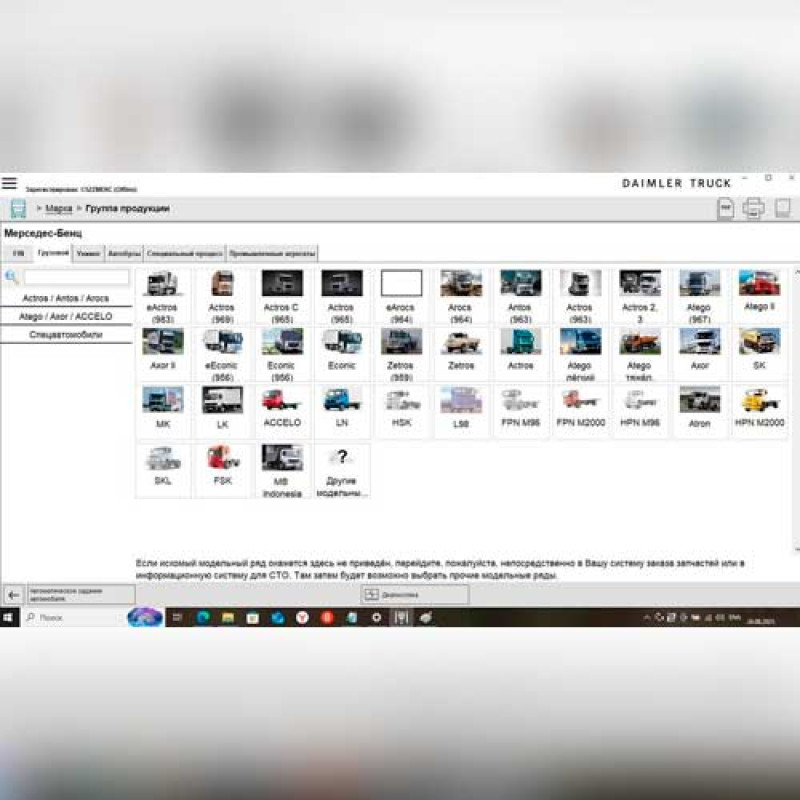Select the Atego лёгкий model
Viewport: 800px width, 800px height.
point(580,354)
